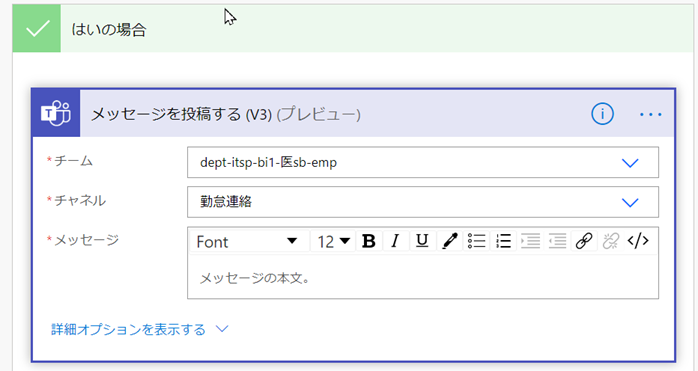Click the green checkmark condition icon
Image resolution: width=698 pixels, height=371 pixels.
(37, 29)
